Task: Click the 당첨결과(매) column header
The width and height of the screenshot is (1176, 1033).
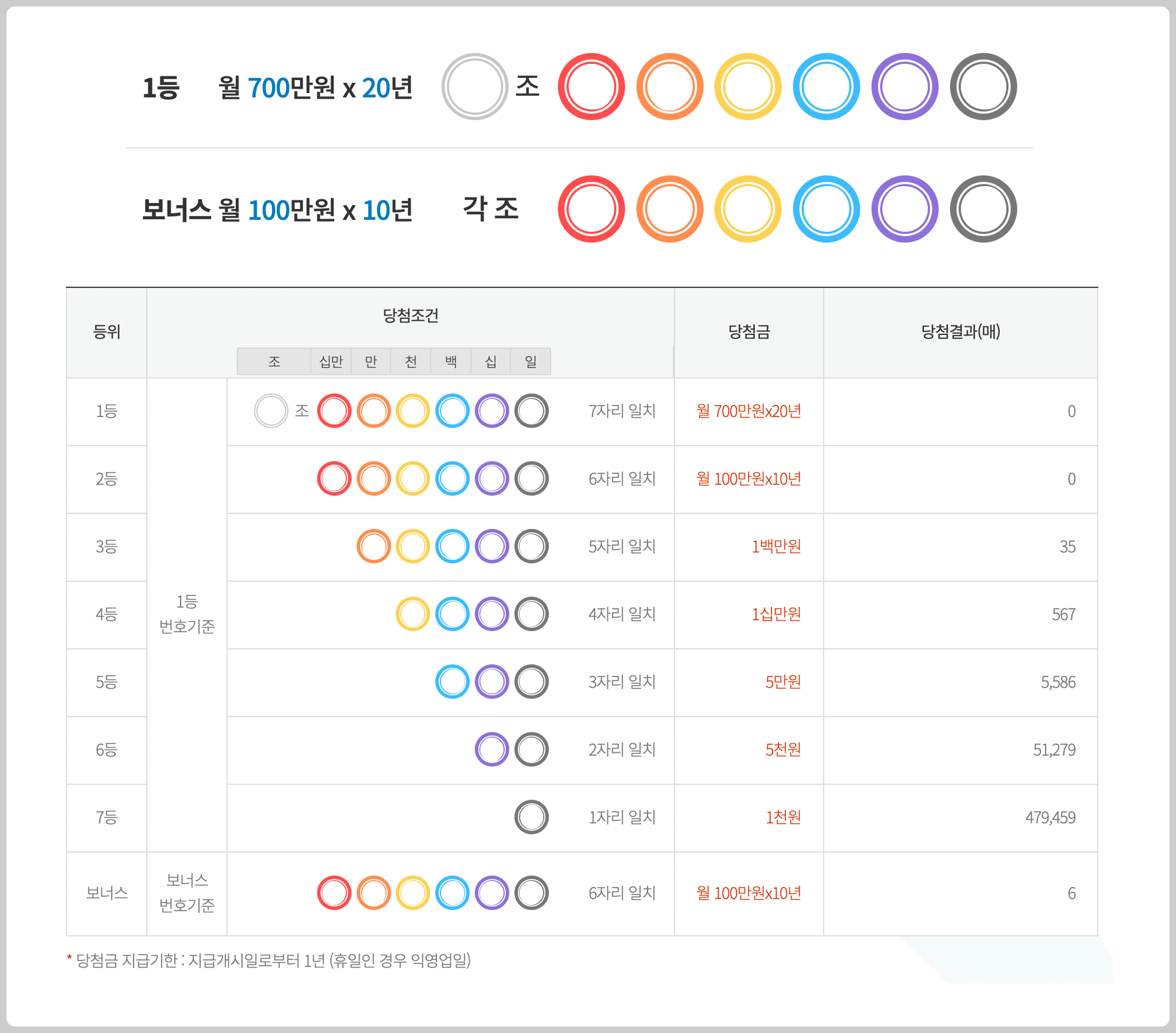Action: [961, 331]
